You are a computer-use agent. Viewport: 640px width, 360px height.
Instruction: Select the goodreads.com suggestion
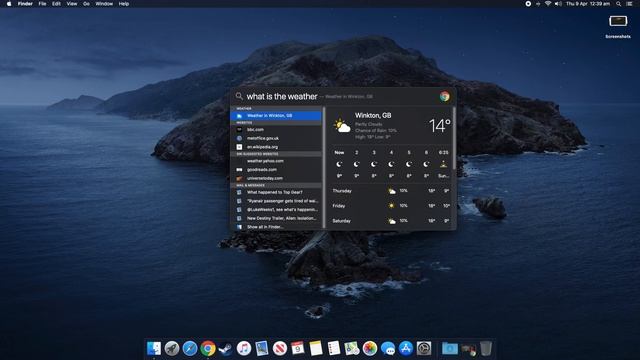(276, 169)
